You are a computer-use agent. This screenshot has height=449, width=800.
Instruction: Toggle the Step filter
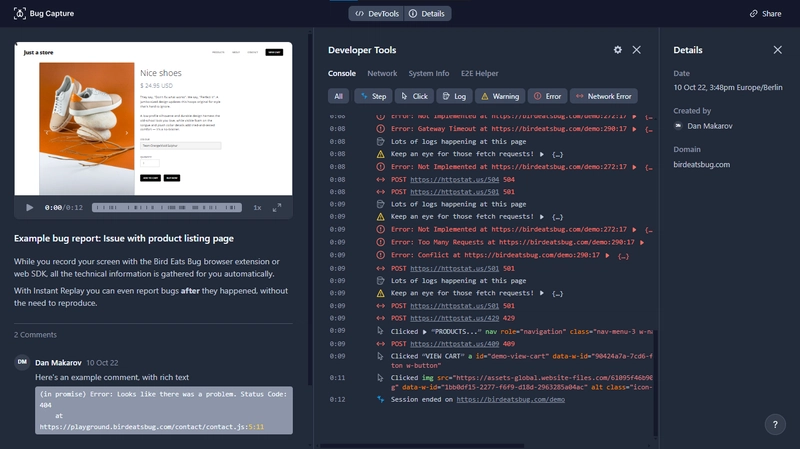pyautogui.click(x=373, y=96)
